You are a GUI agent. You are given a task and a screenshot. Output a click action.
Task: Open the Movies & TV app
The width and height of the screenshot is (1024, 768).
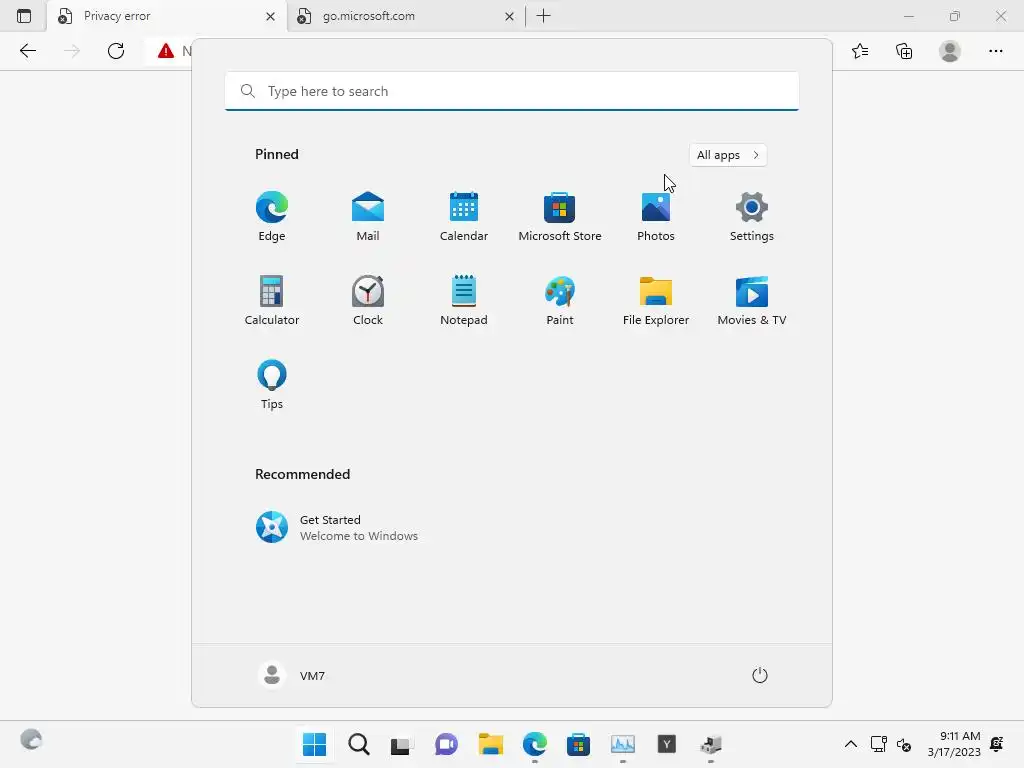pyautogui.click(x=752, y=300)
